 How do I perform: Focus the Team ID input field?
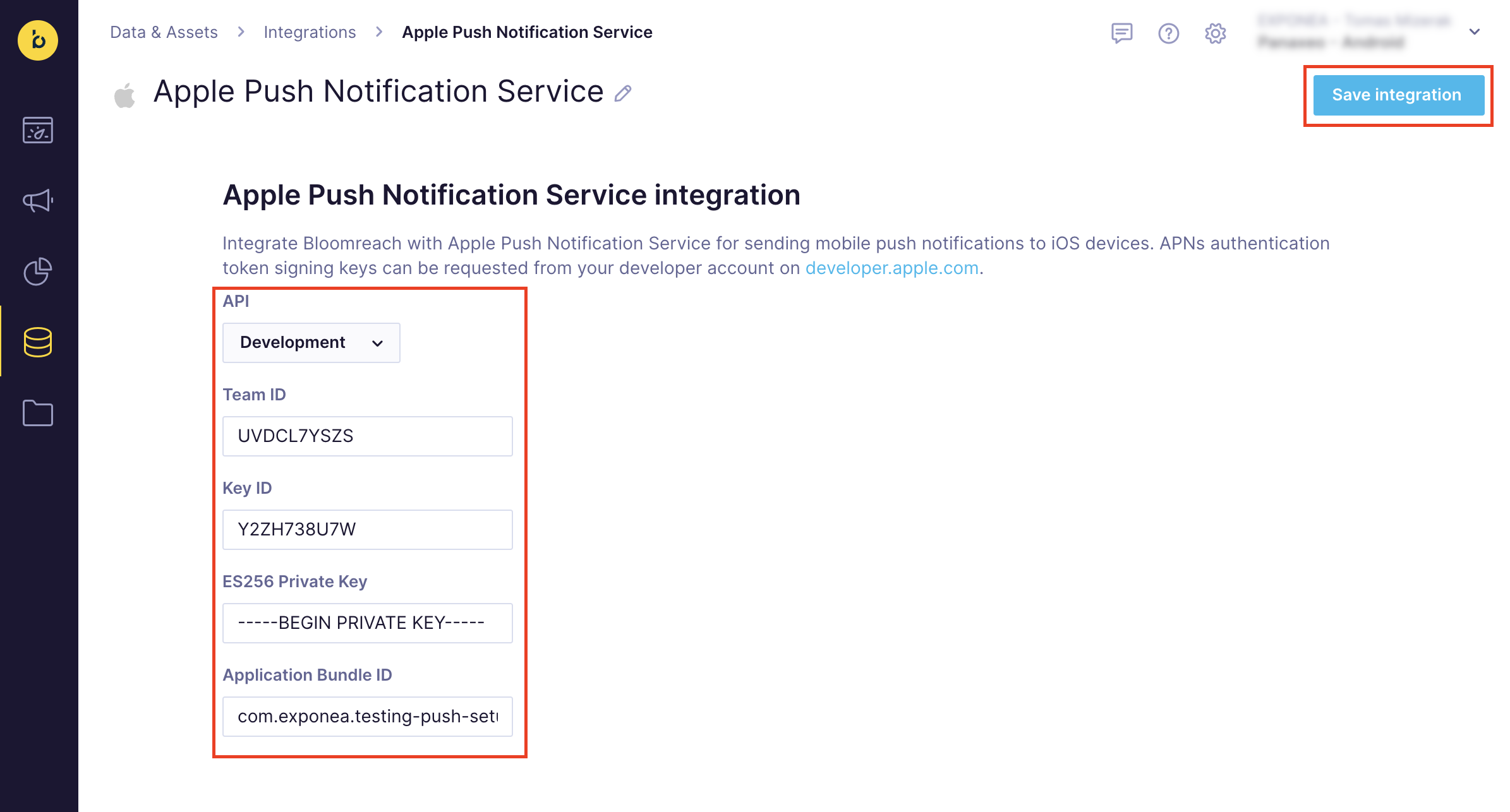(367, 436)
